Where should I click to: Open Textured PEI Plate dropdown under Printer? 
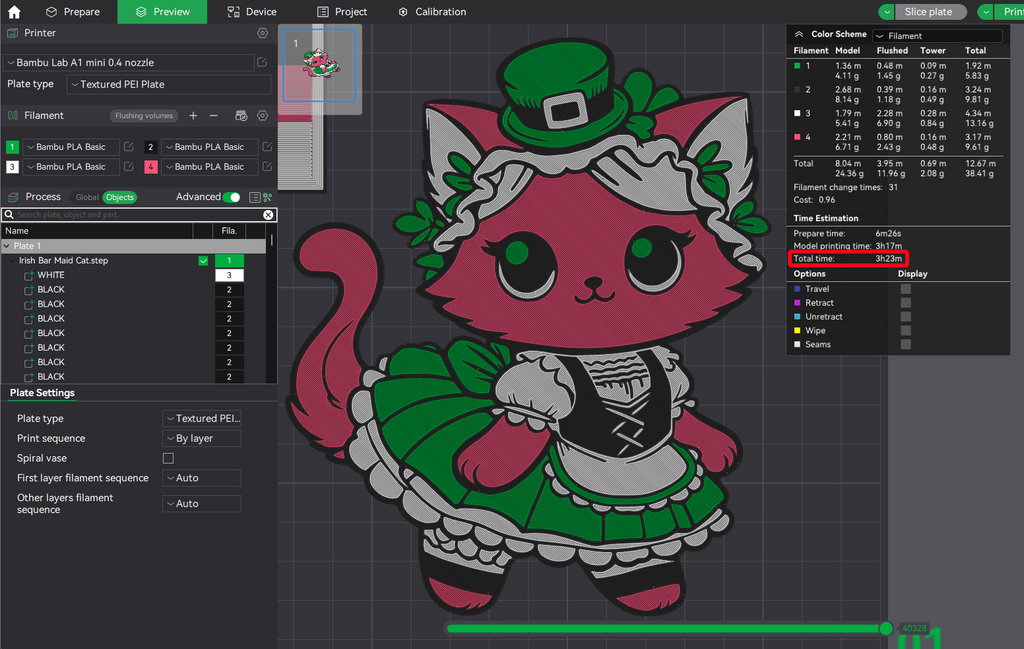click(168, 84)
